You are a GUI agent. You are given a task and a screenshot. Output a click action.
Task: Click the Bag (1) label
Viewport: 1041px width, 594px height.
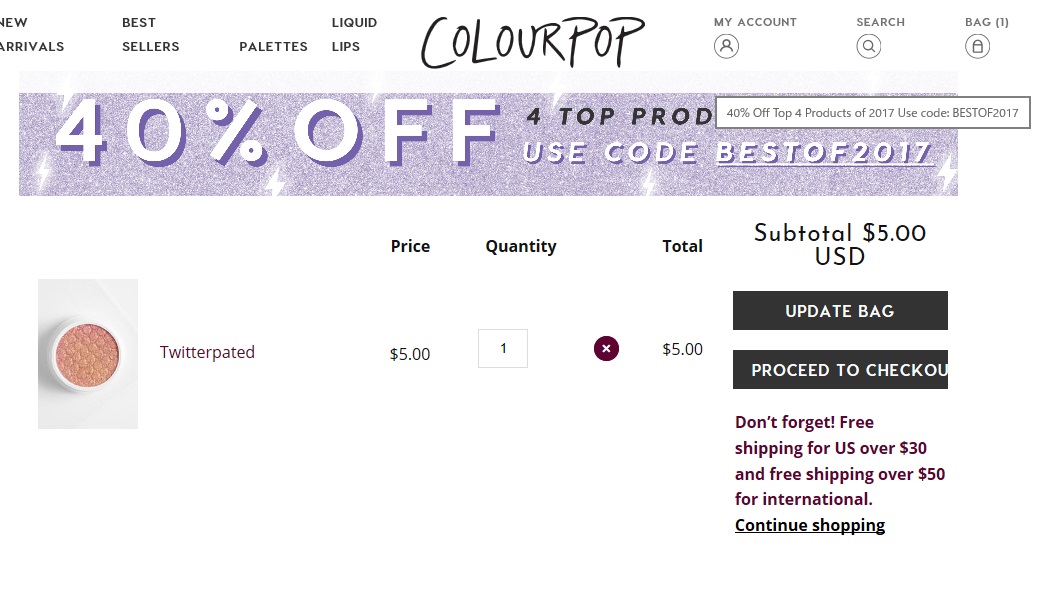click(x=987, y=22)
